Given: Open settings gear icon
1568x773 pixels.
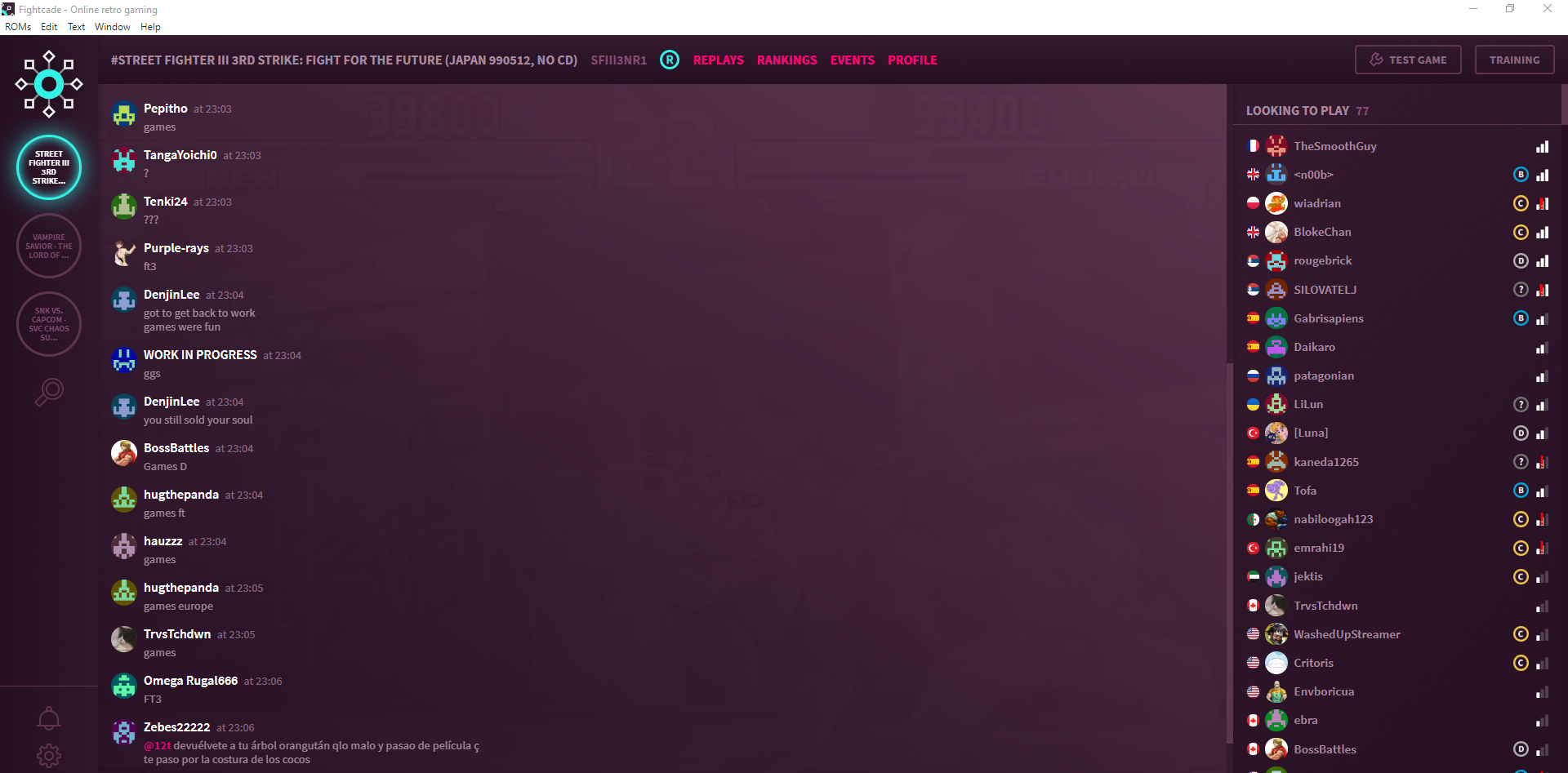Looking at the screenshot, I should pos(49,756).
